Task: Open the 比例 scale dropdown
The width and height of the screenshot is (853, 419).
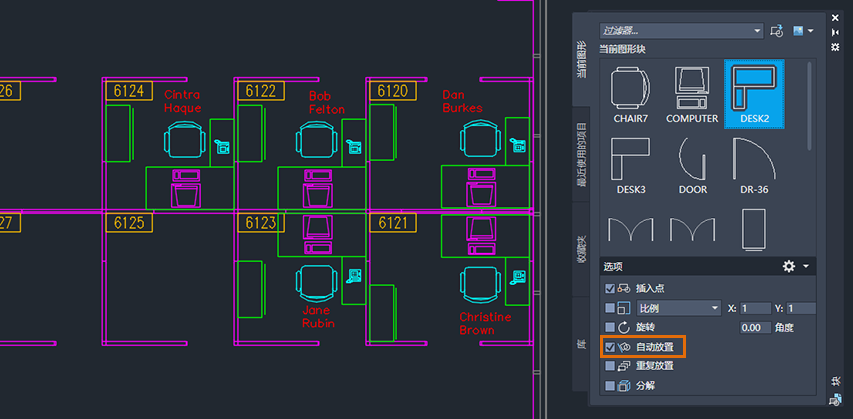Action: [x=679, y=309]
